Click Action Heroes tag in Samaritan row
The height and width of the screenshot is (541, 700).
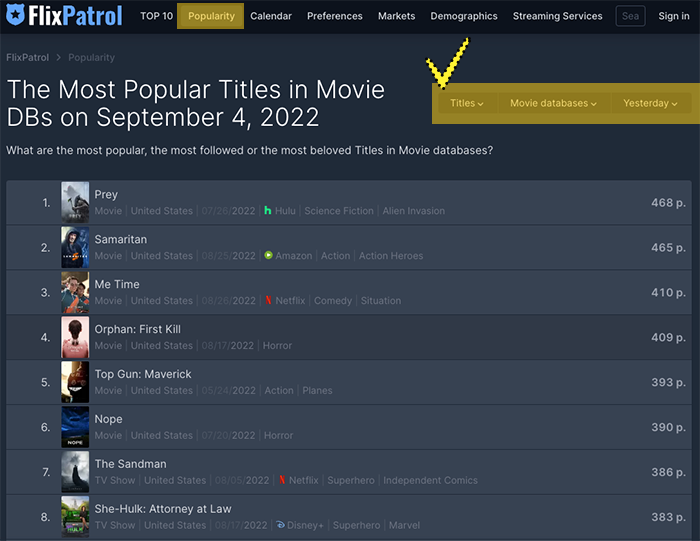coord(391,256)
